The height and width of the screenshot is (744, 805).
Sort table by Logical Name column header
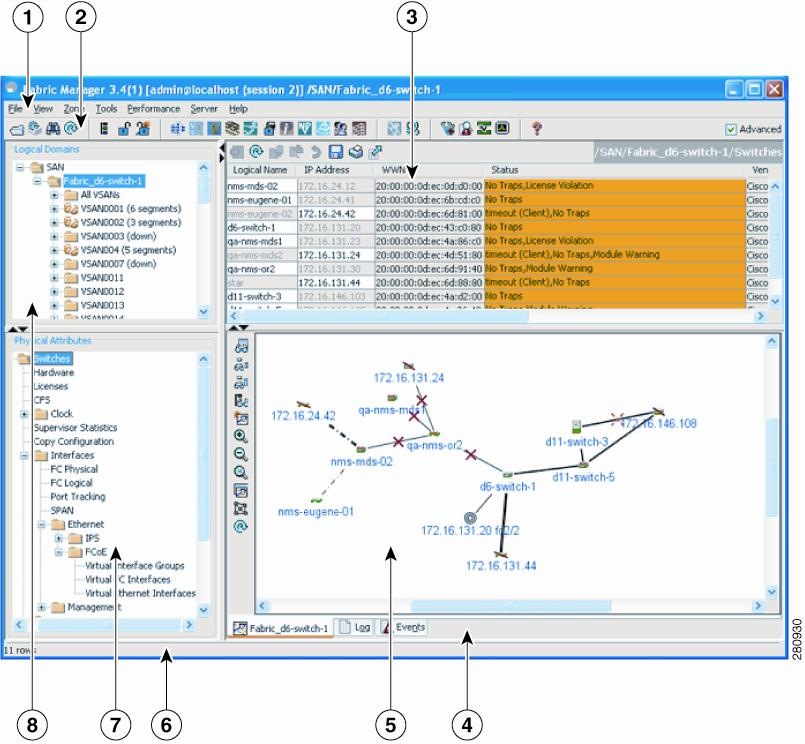click(x=260, y=170)
